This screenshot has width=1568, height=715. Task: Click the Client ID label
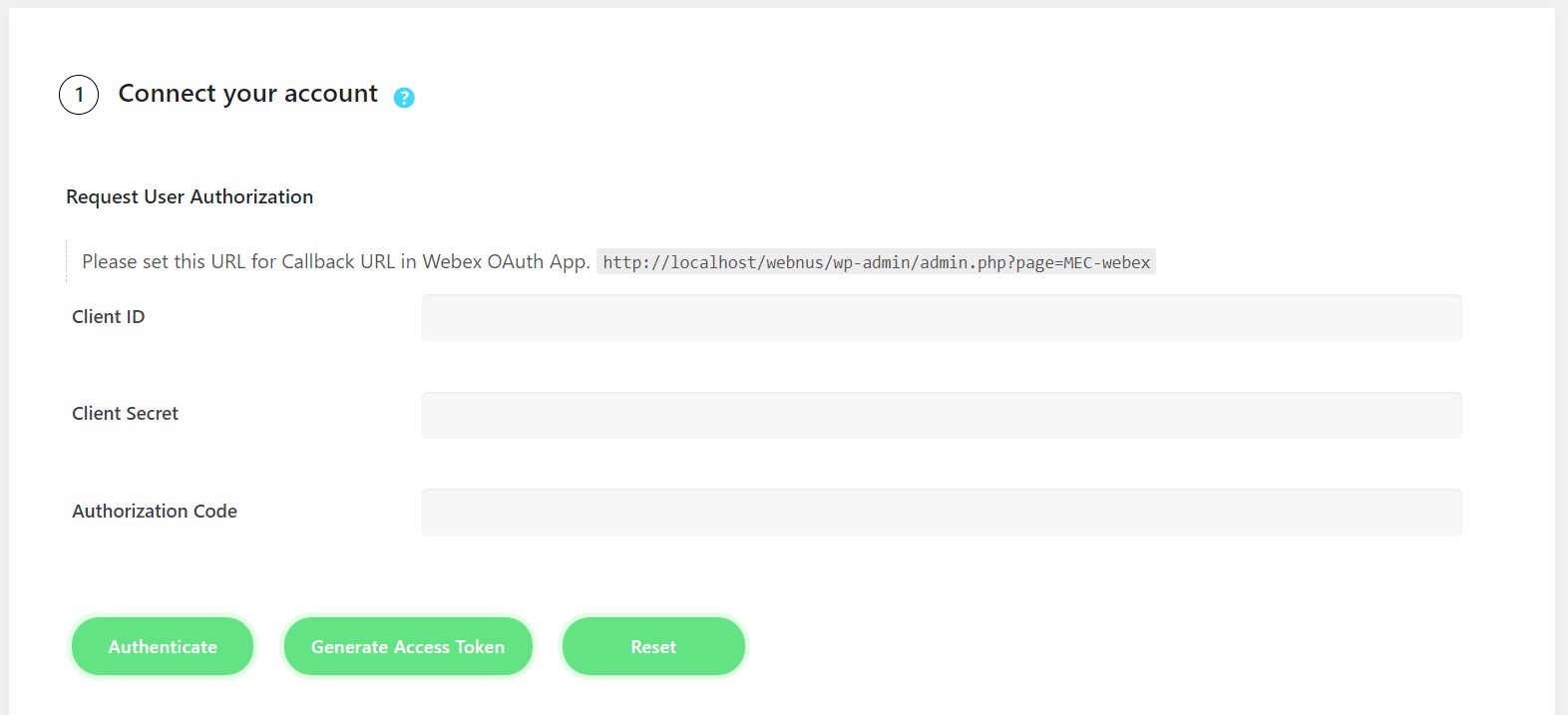109,316
